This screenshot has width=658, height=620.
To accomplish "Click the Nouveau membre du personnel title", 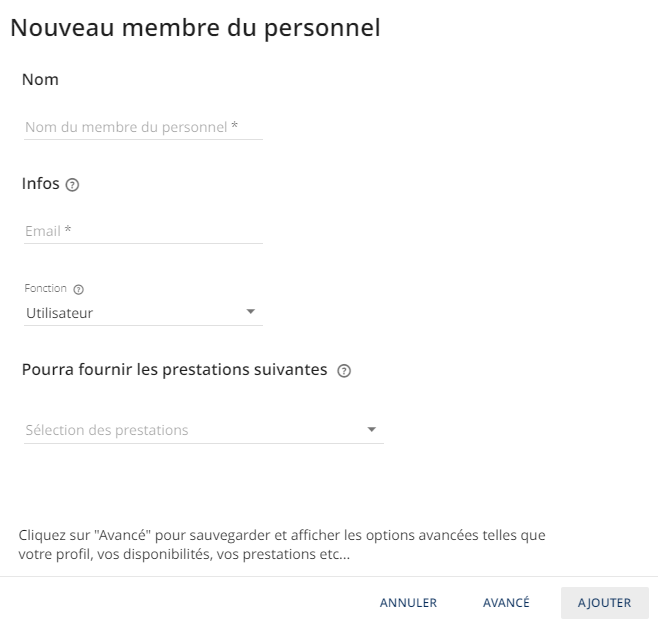I will click(195, 28).
